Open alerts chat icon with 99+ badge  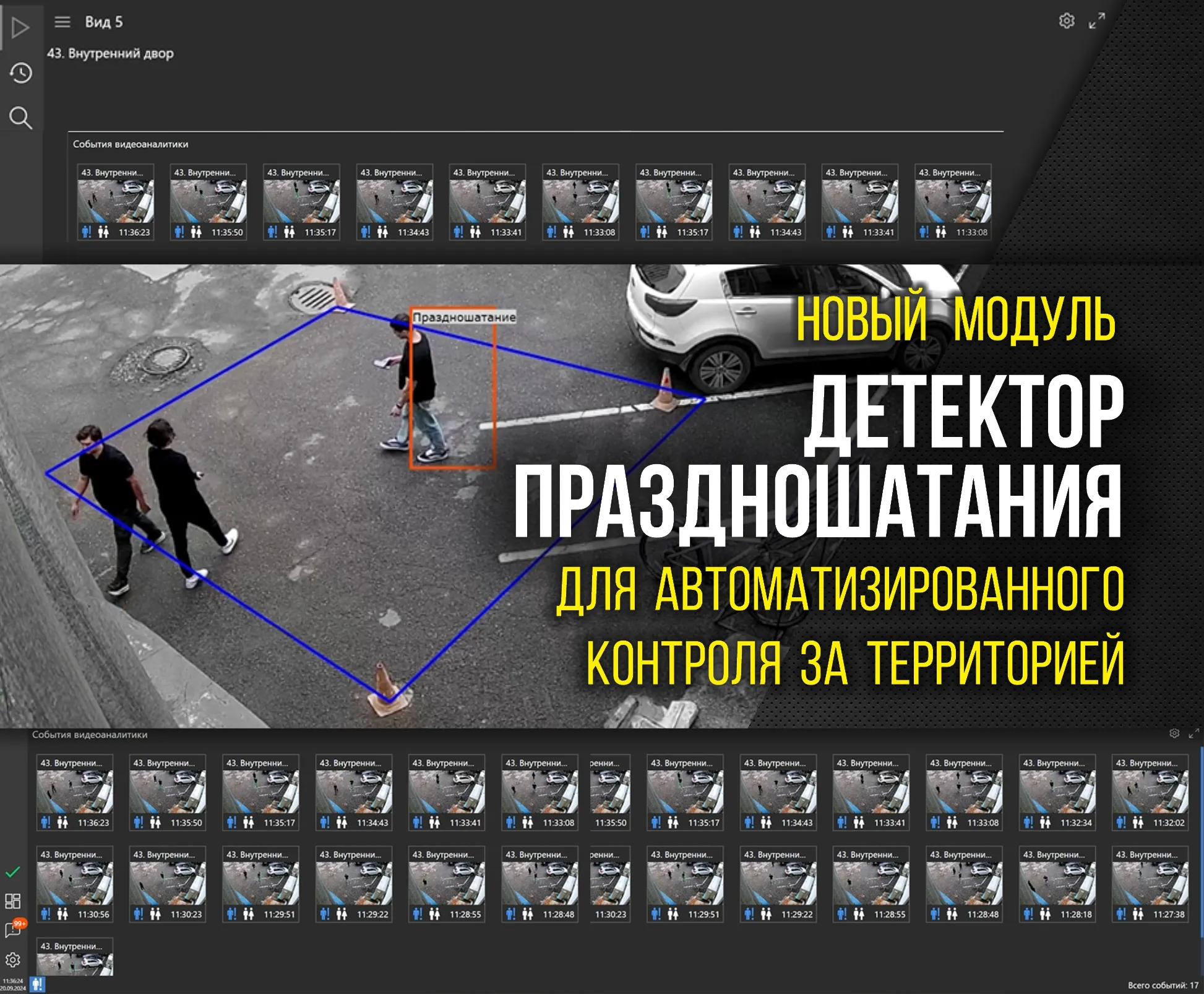(x=14, y=929)
